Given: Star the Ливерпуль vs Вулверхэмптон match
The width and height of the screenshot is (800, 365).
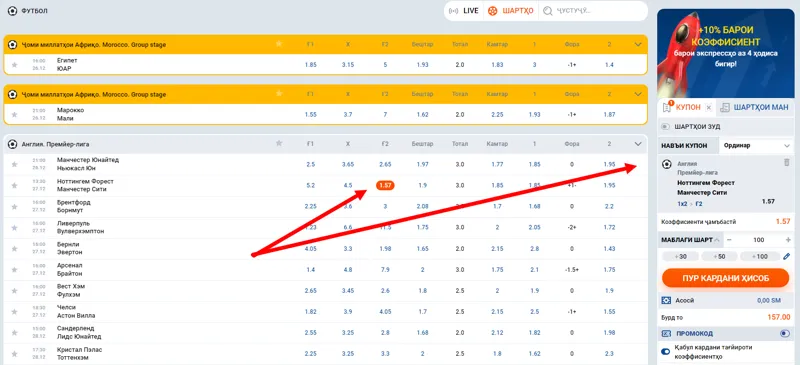Looking at the screenshot, I should (14, 227).
